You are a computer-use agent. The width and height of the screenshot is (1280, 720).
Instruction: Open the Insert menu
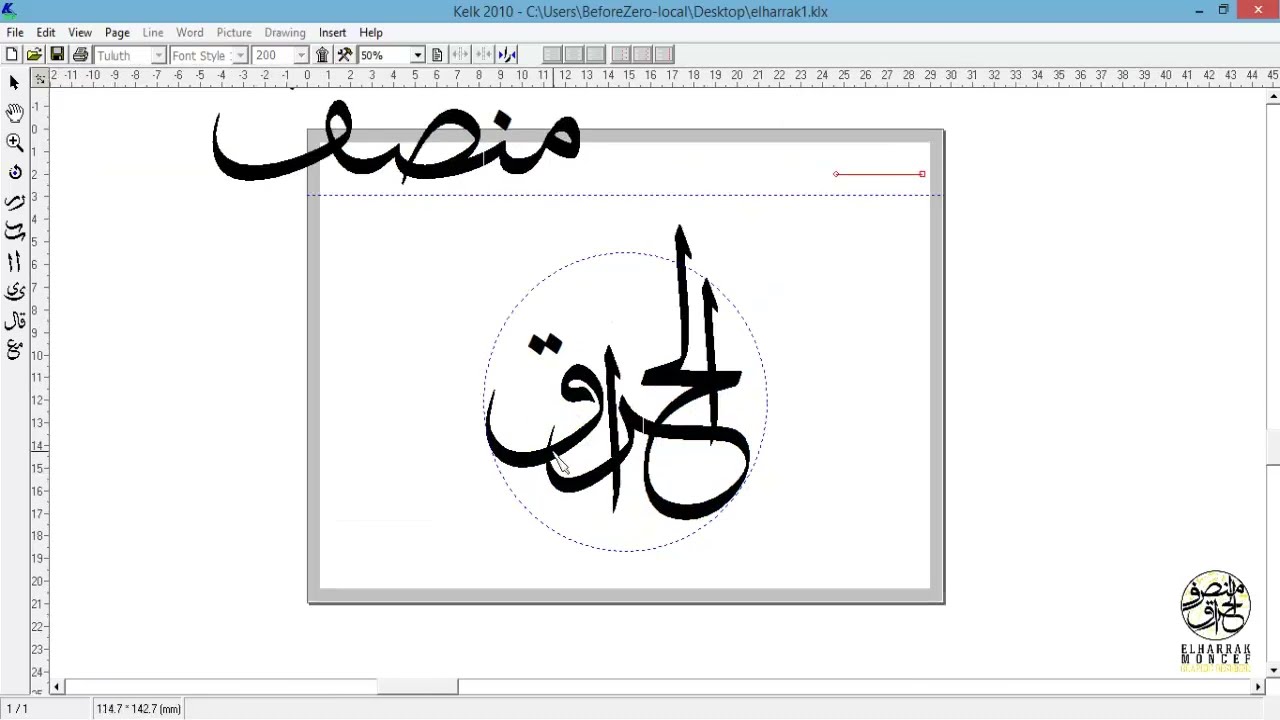(x=332, y=32)
